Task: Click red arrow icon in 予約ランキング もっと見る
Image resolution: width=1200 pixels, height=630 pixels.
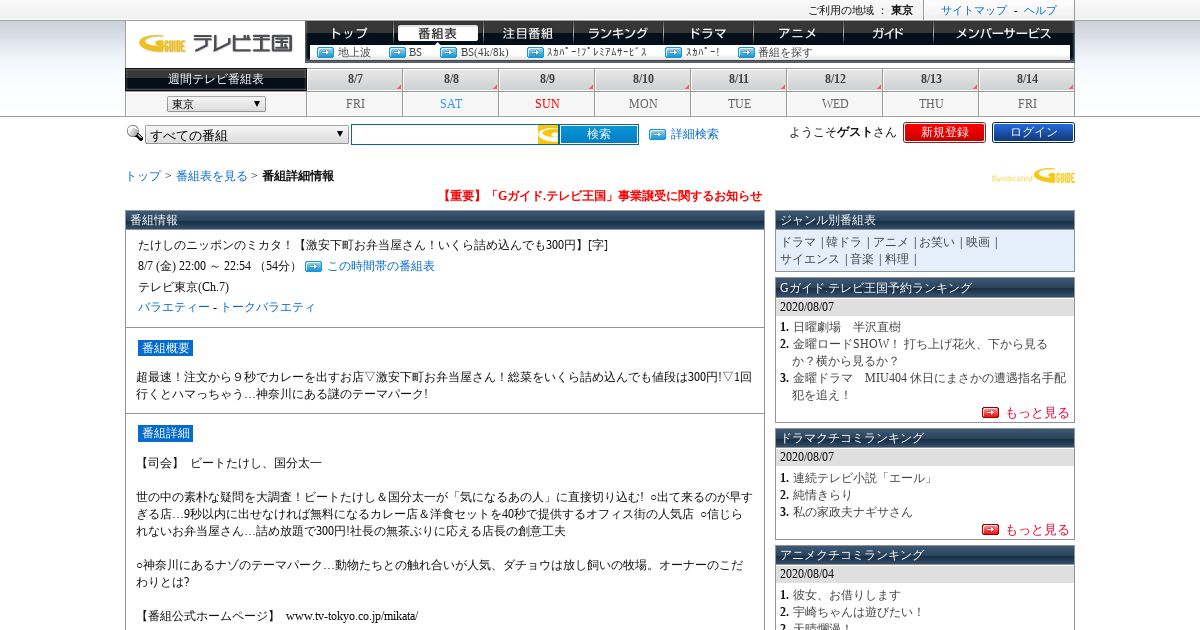Action: coord(990,412)
